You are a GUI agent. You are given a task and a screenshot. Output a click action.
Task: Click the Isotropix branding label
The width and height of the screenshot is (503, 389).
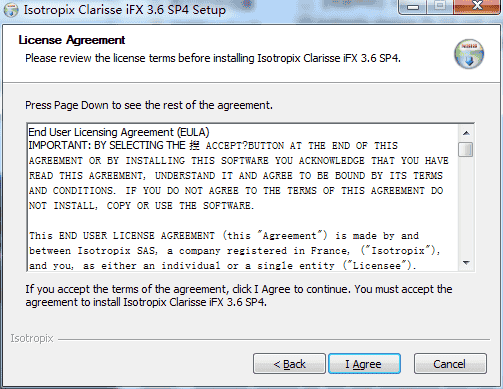(x=32, y=338)
